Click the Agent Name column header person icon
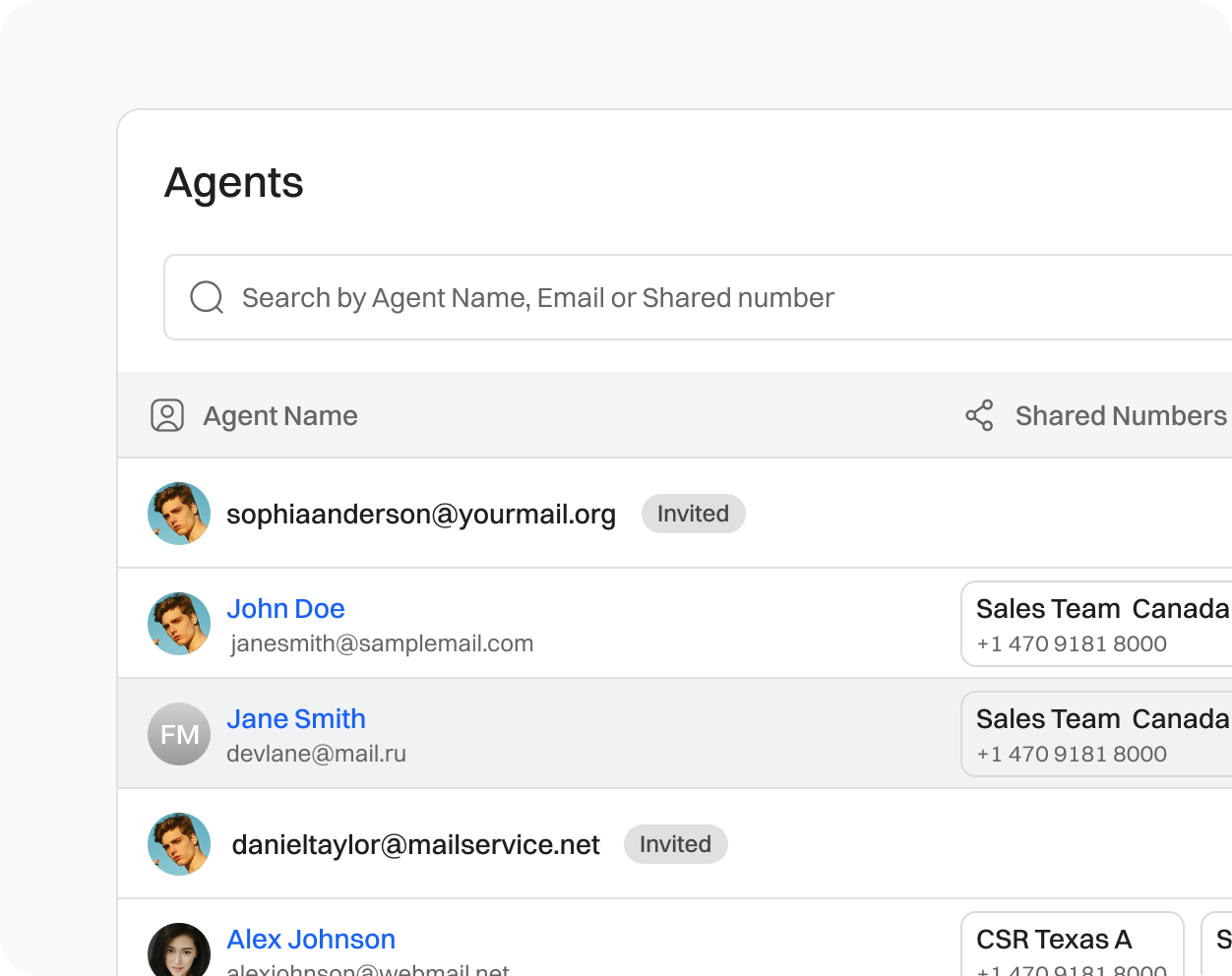The height and width of the screenshot is (976, 1232). (x=167, y=415)
